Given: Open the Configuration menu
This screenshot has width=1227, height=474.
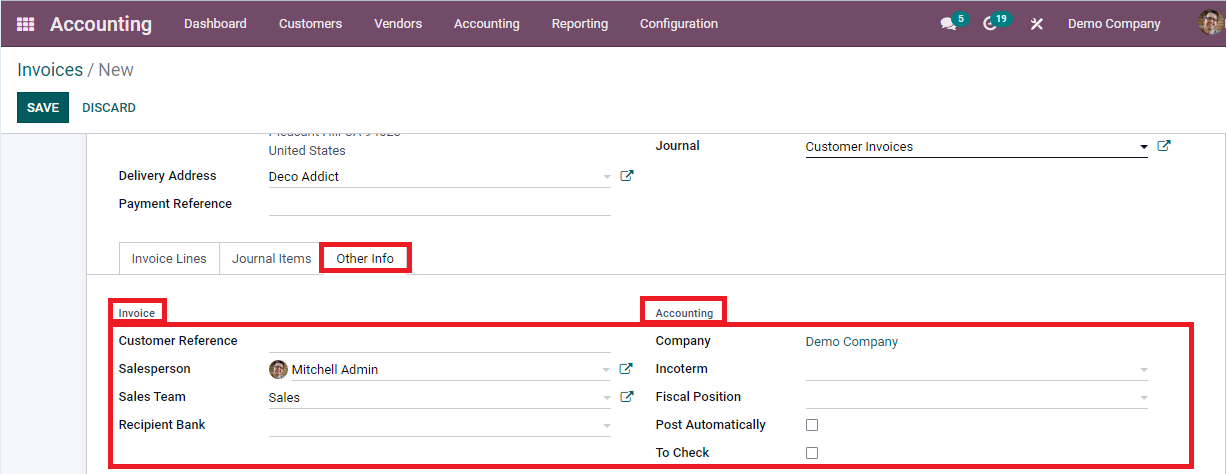Looking at the screenshot, I should click(679, 24).
